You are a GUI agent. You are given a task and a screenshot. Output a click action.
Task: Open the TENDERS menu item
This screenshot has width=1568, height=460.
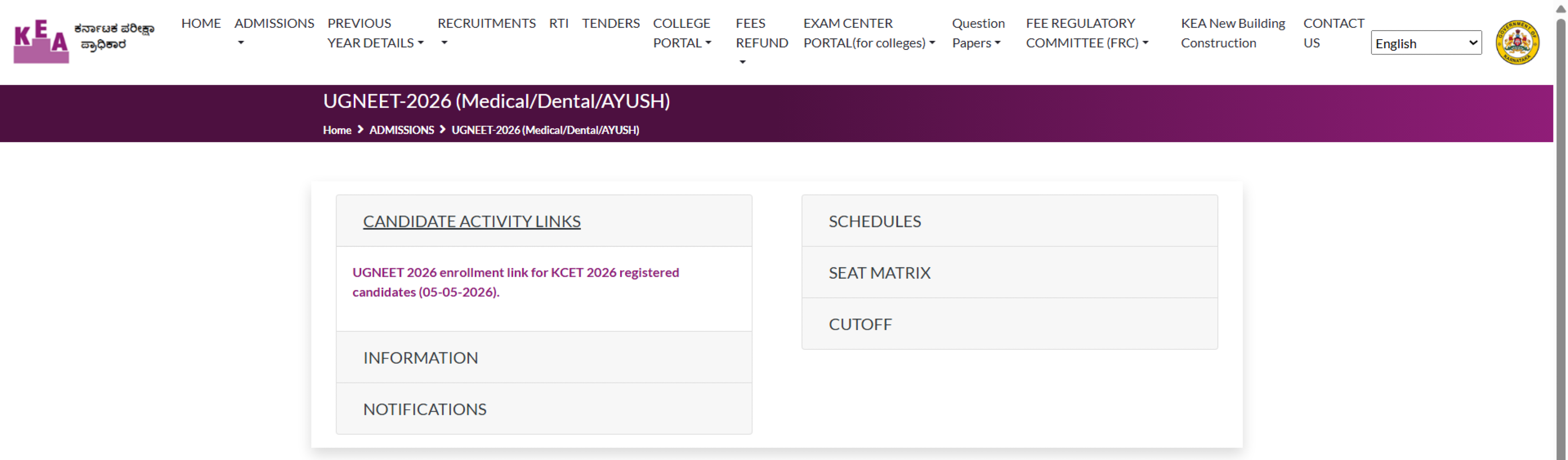(x=610, y=23)
